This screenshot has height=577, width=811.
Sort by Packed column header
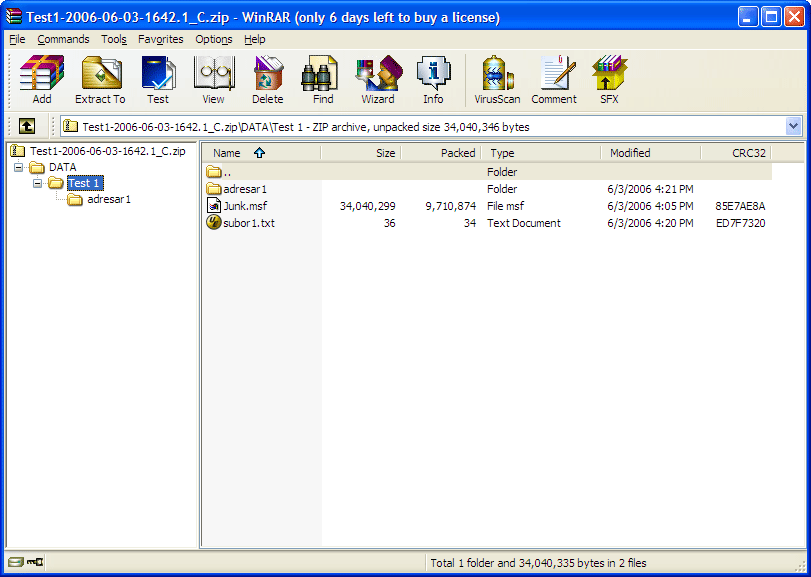441,153
